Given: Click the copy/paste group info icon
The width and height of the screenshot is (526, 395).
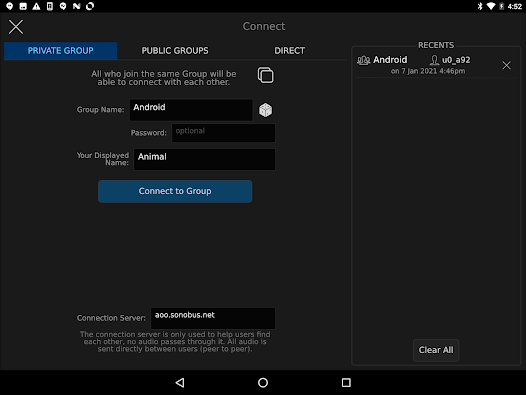Looking at the screenshot, I should point(265,75).
